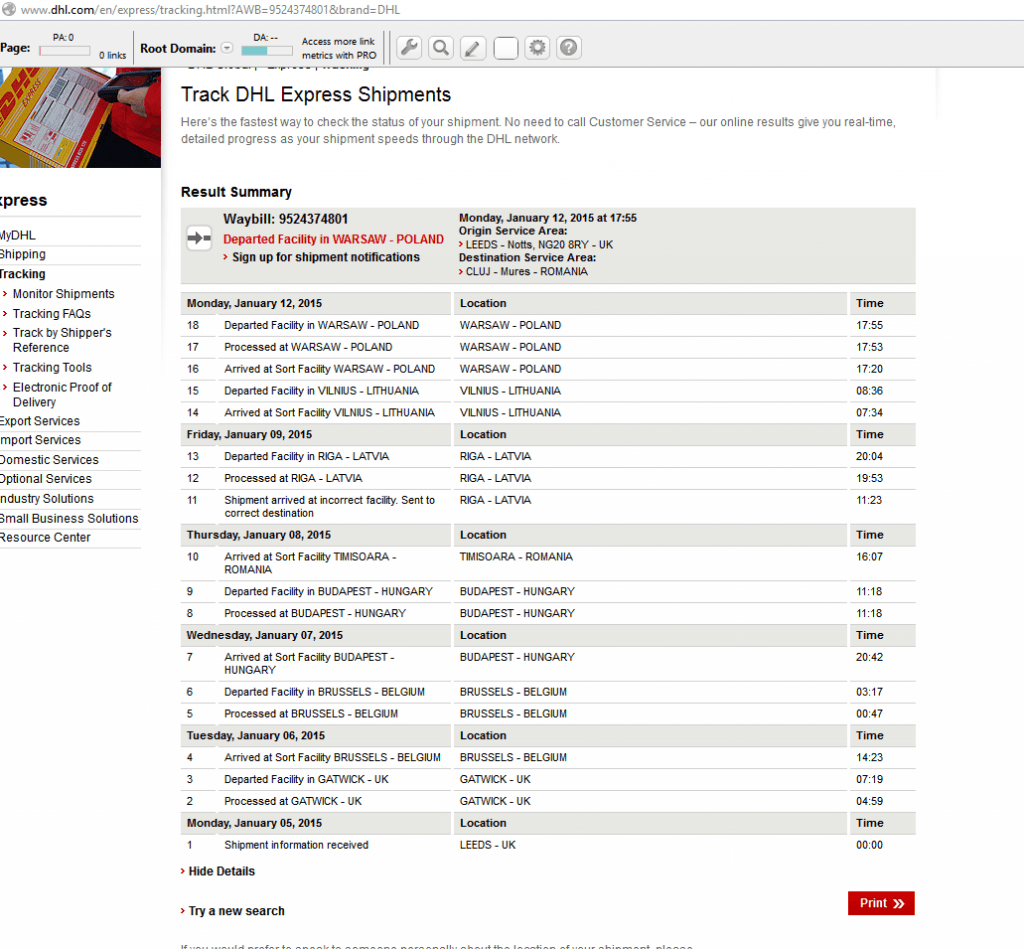Image resolution: width=1024 pixels, height=949 pixels.
Task: Expand the Root Domain dropdown arrow
Action: pyautogui.click(x=227, y=48)
